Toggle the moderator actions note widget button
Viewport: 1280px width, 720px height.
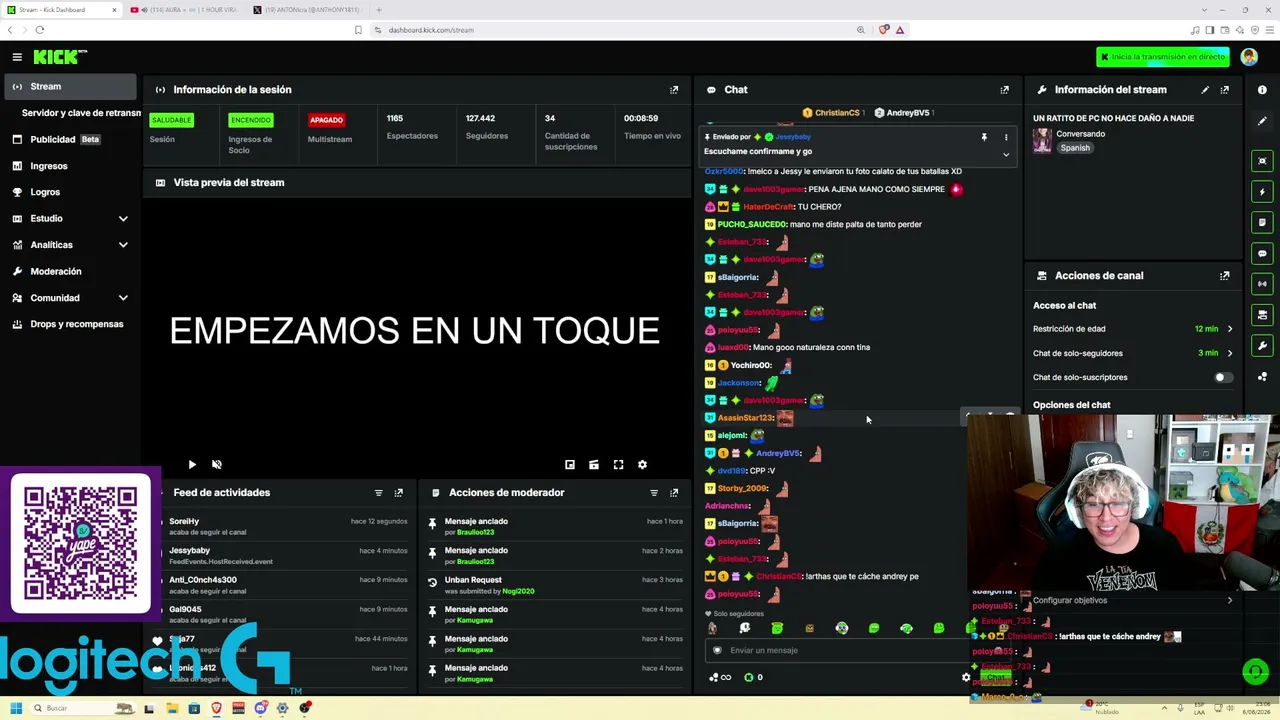pos(1262,223)
